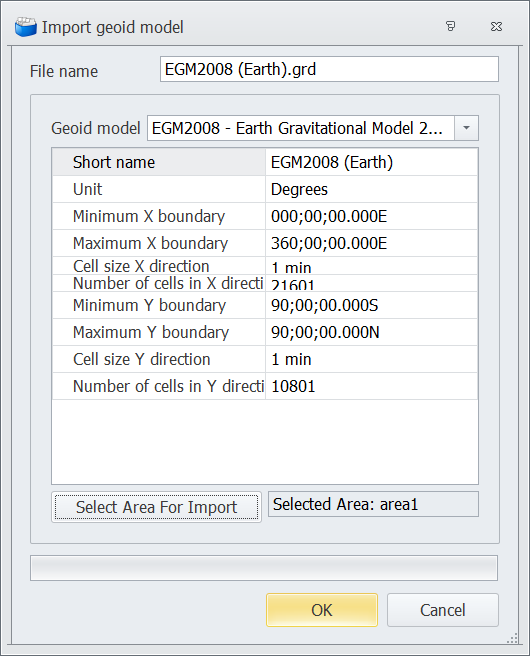The width and height of the screenshot is (530, 656).
Task: Select the Cell size X direction row
Action: point(265,266)
